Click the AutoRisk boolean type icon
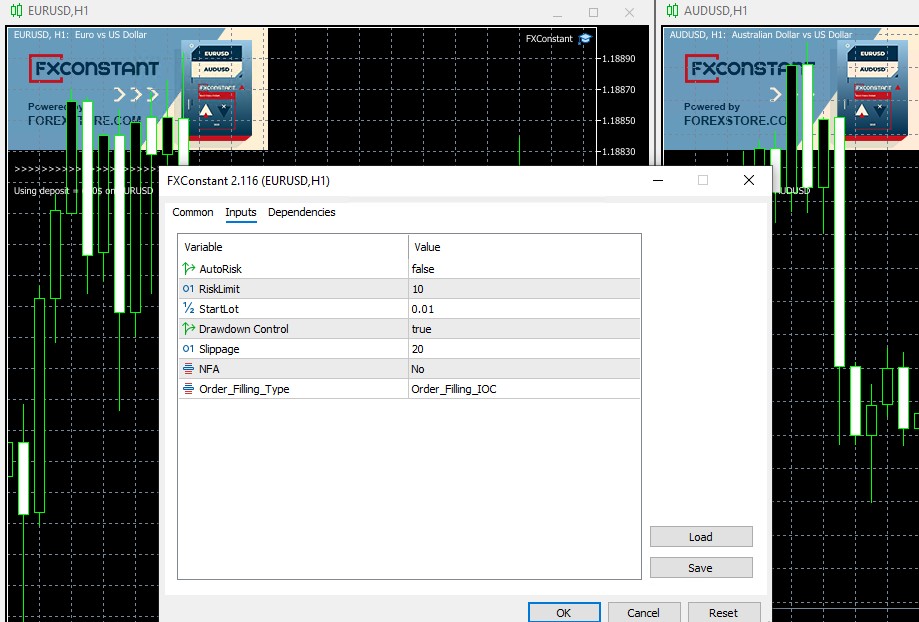919x622 pixels. click(x=189, y=269)
